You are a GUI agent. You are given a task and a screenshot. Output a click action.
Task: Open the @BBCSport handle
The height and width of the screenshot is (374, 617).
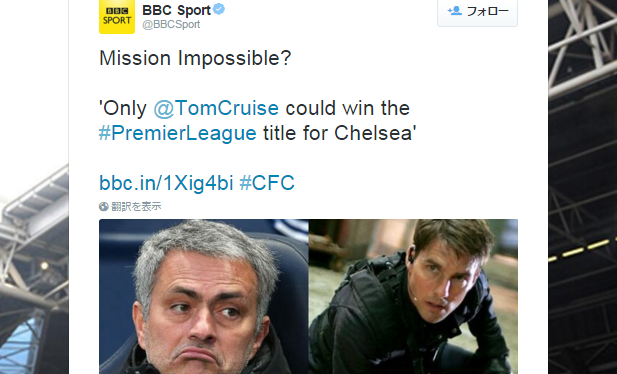click(171, 24)
